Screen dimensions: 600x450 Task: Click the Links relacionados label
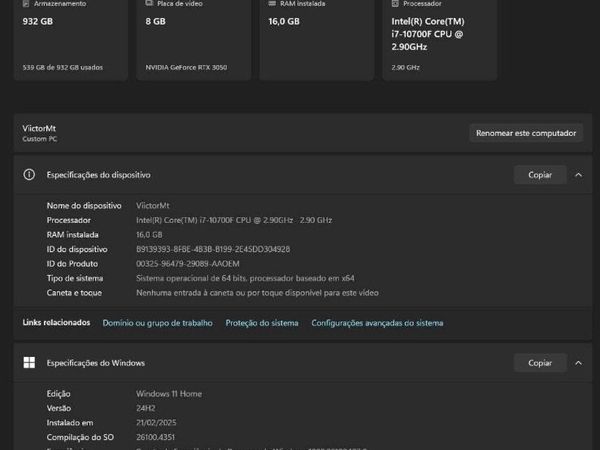coord(56,323)
